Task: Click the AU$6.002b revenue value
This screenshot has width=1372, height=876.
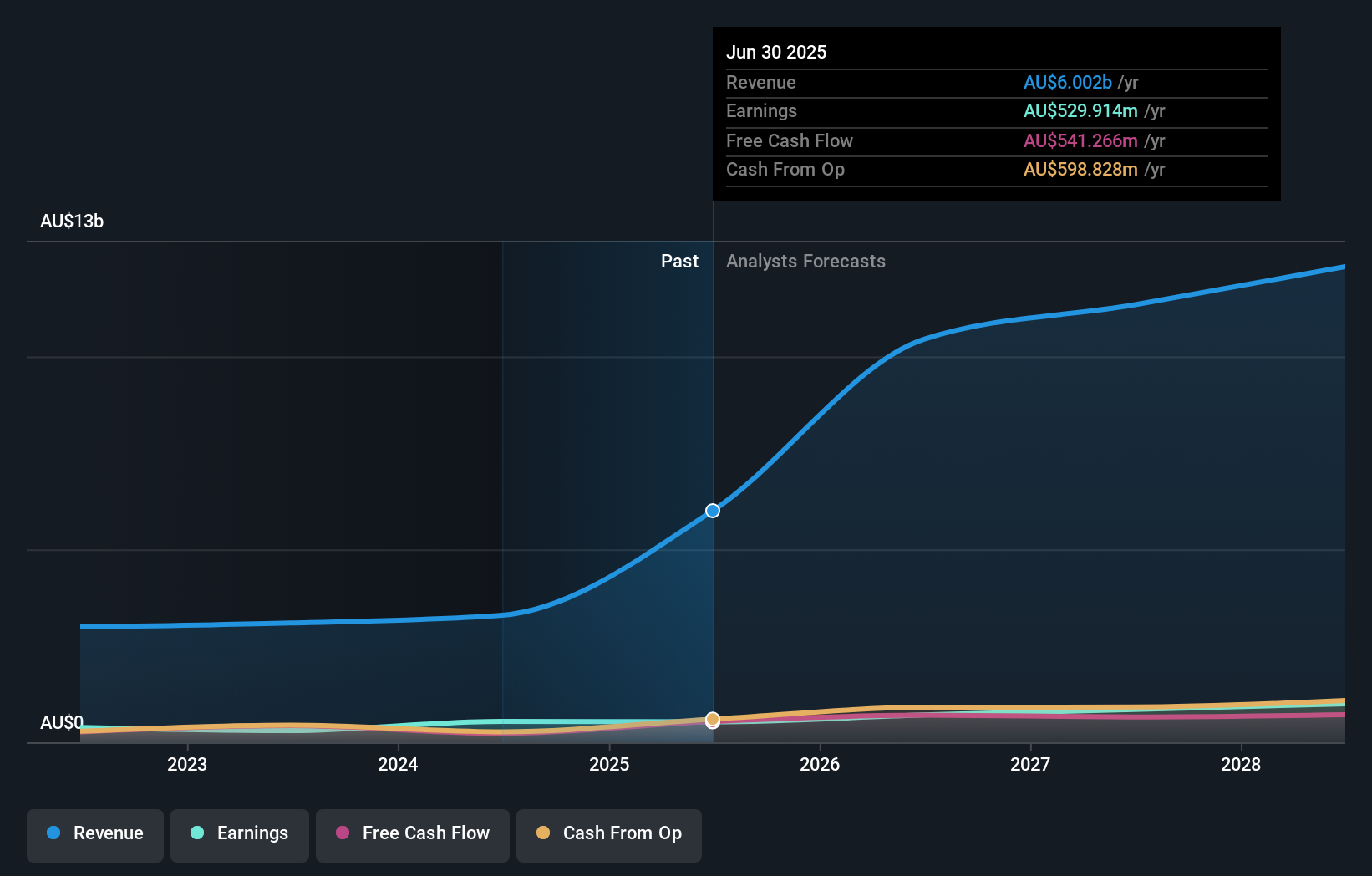Action: [1068, 83]
